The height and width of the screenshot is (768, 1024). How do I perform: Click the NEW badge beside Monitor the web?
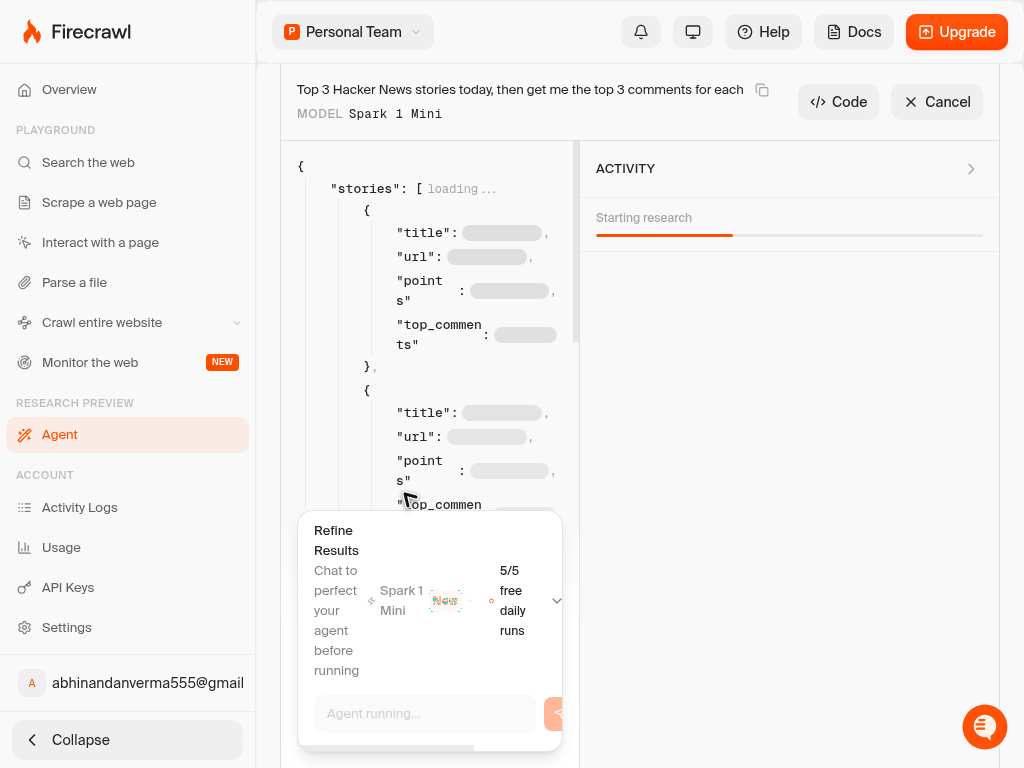click(222, 362)
